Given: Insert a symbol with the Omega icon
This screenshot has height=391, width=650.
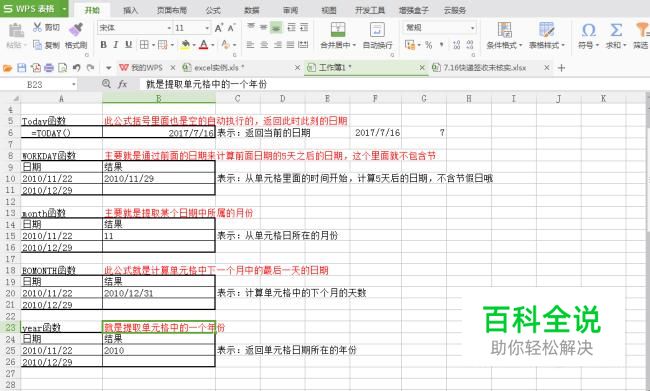Looking at the screenshot, I should click(x=589, y=29).
